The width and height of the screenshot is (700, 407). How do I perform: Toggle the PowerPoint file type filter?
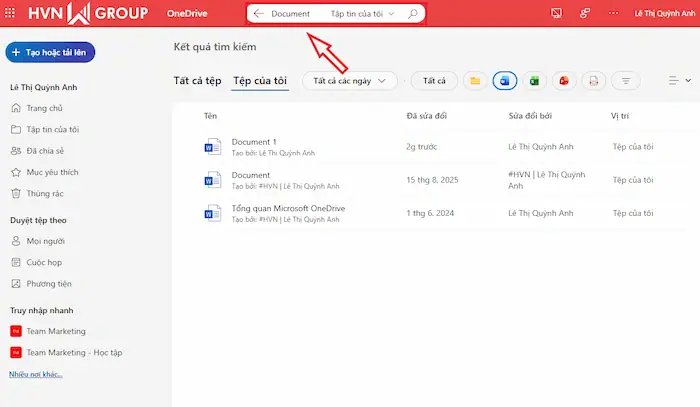(565, 81)
